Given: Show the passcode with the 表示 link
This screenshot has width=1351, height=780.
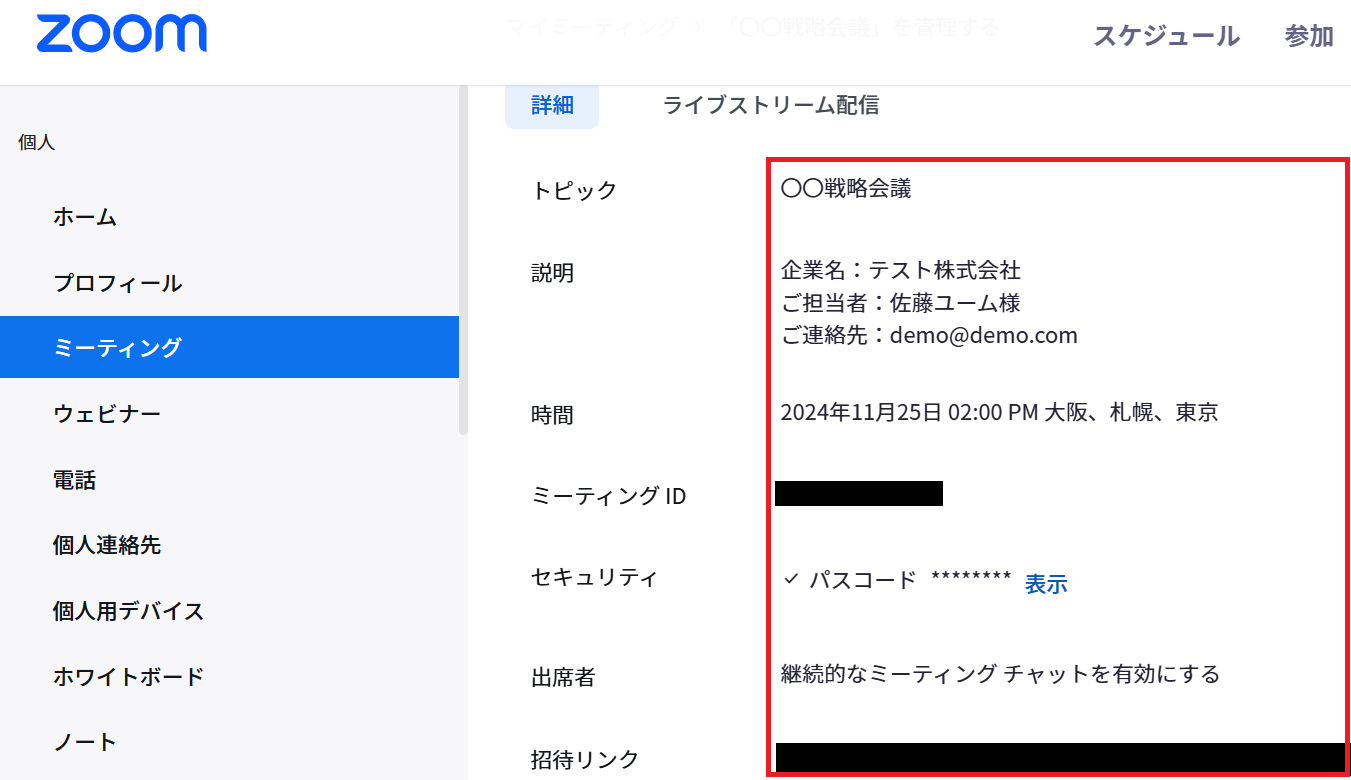Looking at the screenshot, I should pos(1046,584).
